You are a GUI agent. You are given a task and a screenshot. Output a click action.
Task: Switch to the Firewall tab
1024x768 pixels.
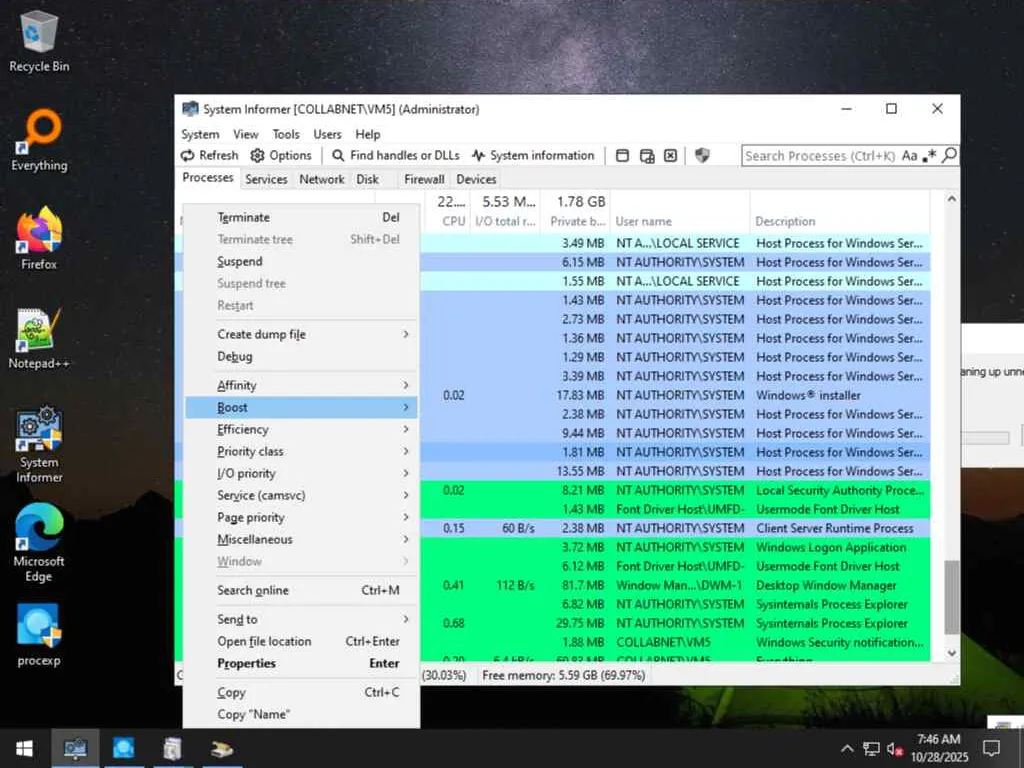(424, 179)
